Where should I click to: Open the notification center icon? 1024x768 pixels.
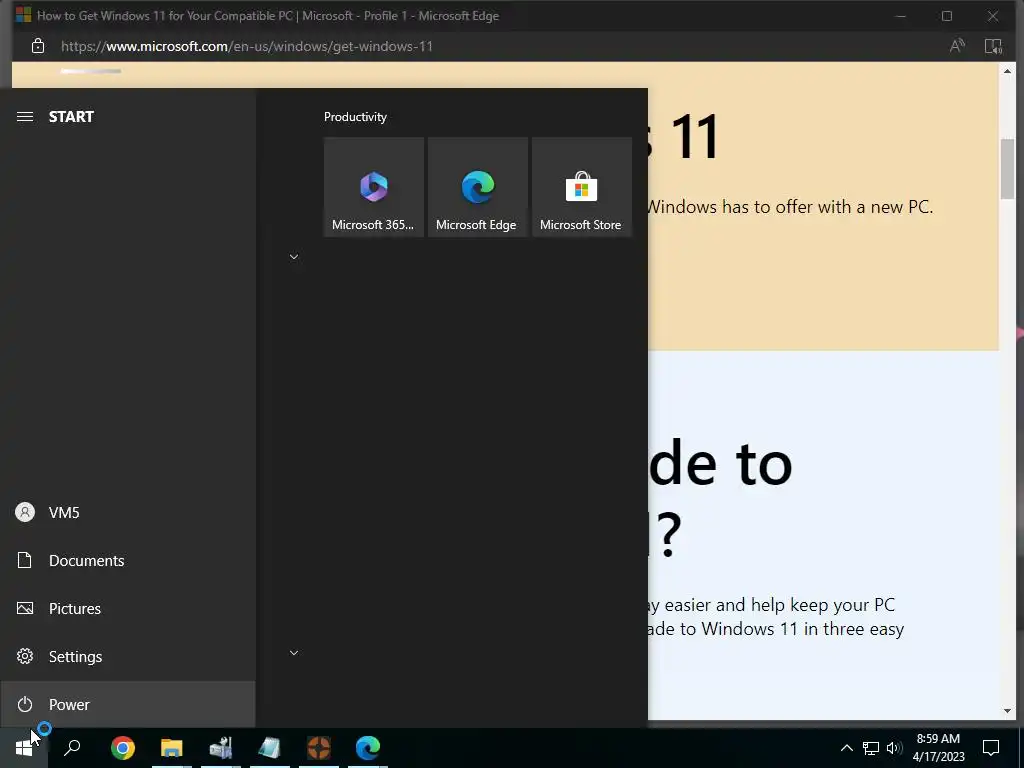click(991, 748)
